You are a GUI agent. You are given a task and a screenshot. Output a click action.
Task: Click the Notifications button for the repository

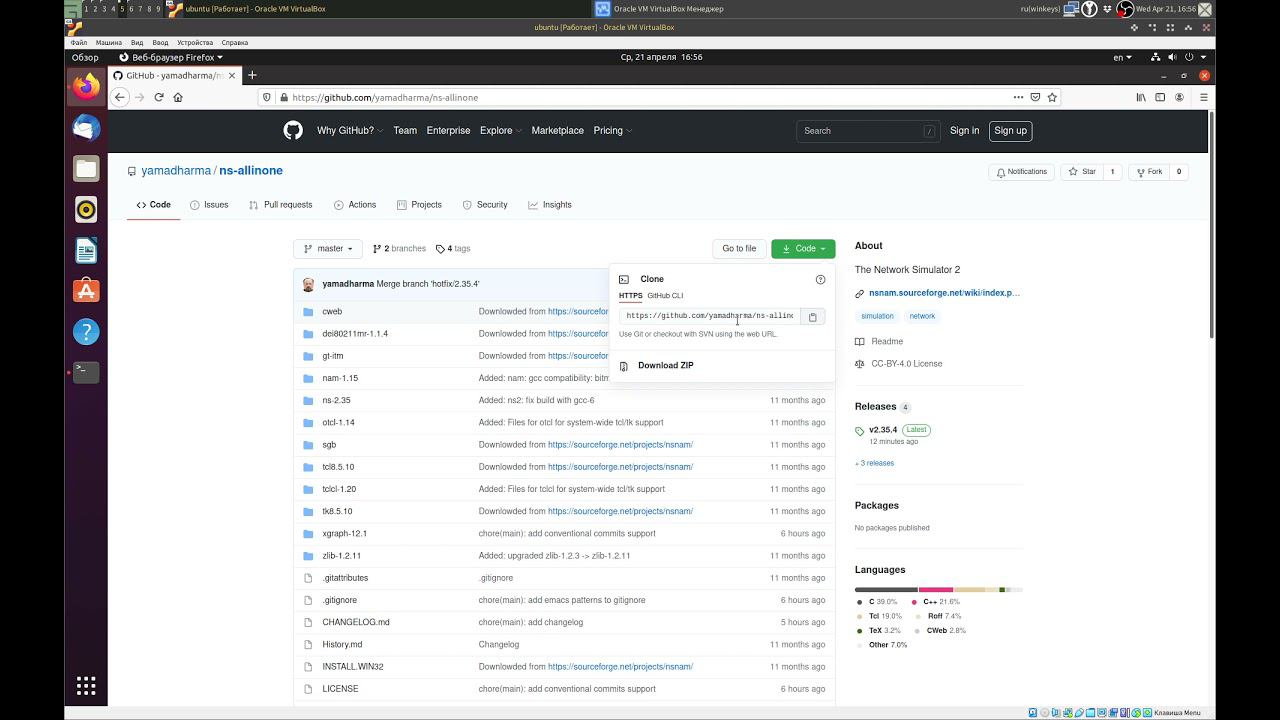[x=1021, y=172]
